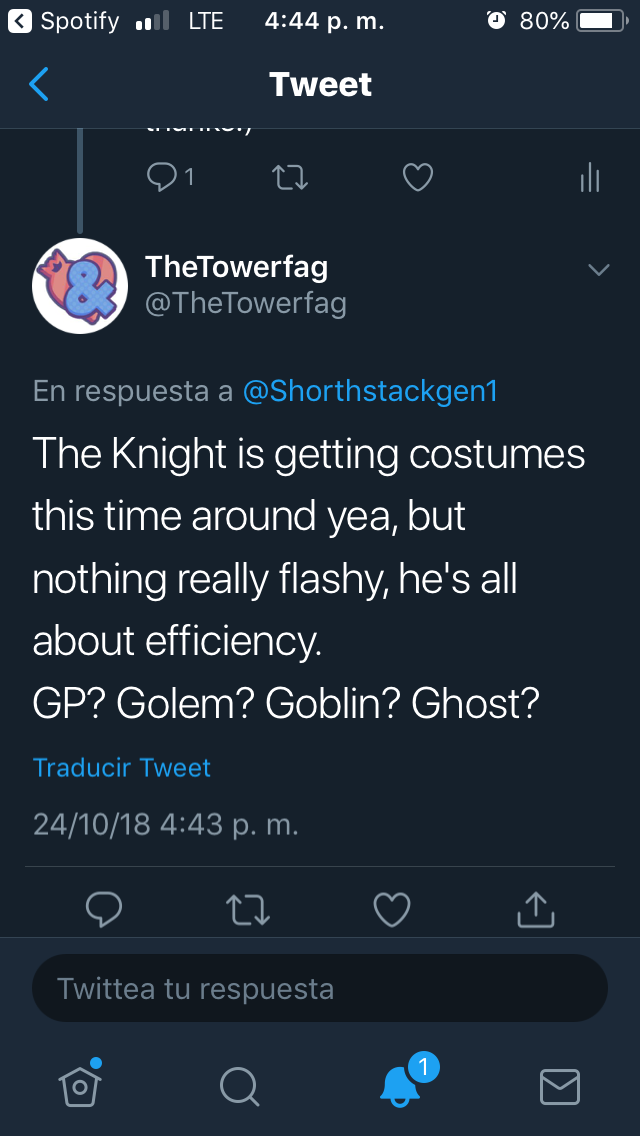Screen dimensions: 640x1136
Task: Open the Search tab
Action: click(x=239, y=1085)
